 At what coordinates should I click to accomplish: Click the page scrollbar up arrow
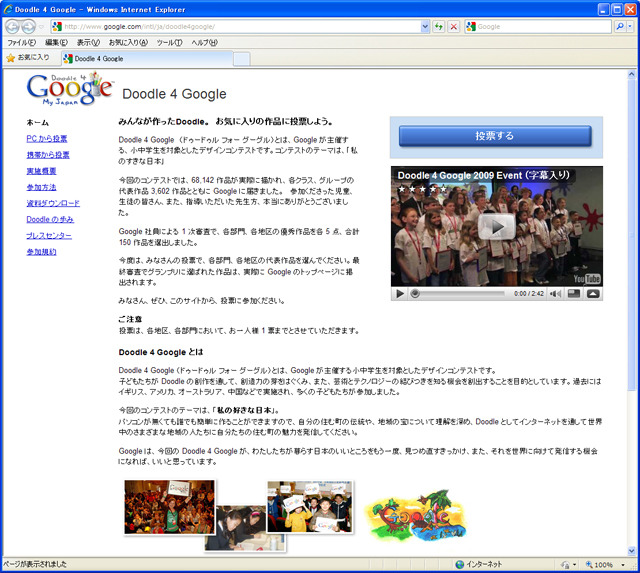[x=631, y=74]
